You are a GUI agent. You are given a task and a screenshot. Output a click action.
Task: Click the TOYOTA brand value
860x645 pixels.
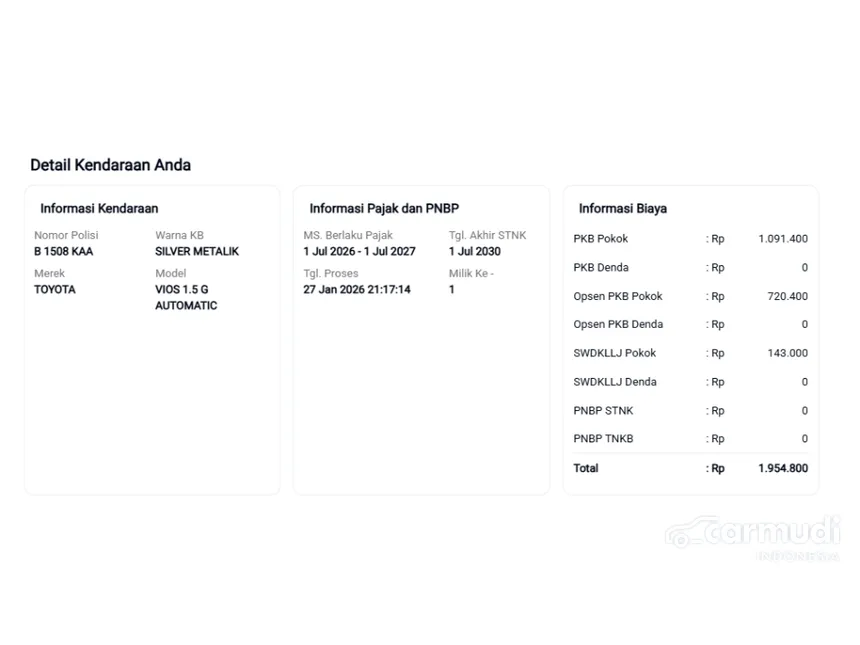pos(55,290)
